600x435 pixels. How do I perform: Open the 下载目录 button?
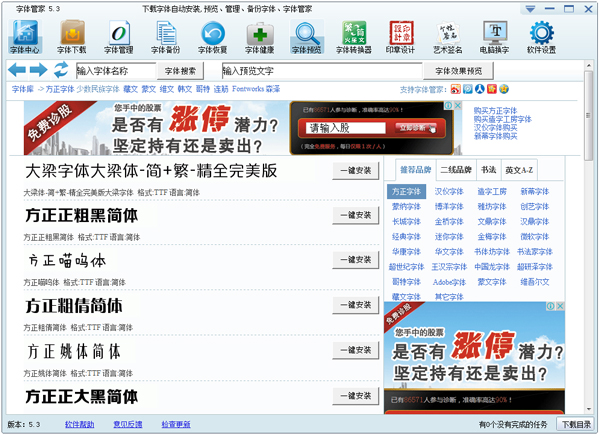click(576, 424)
